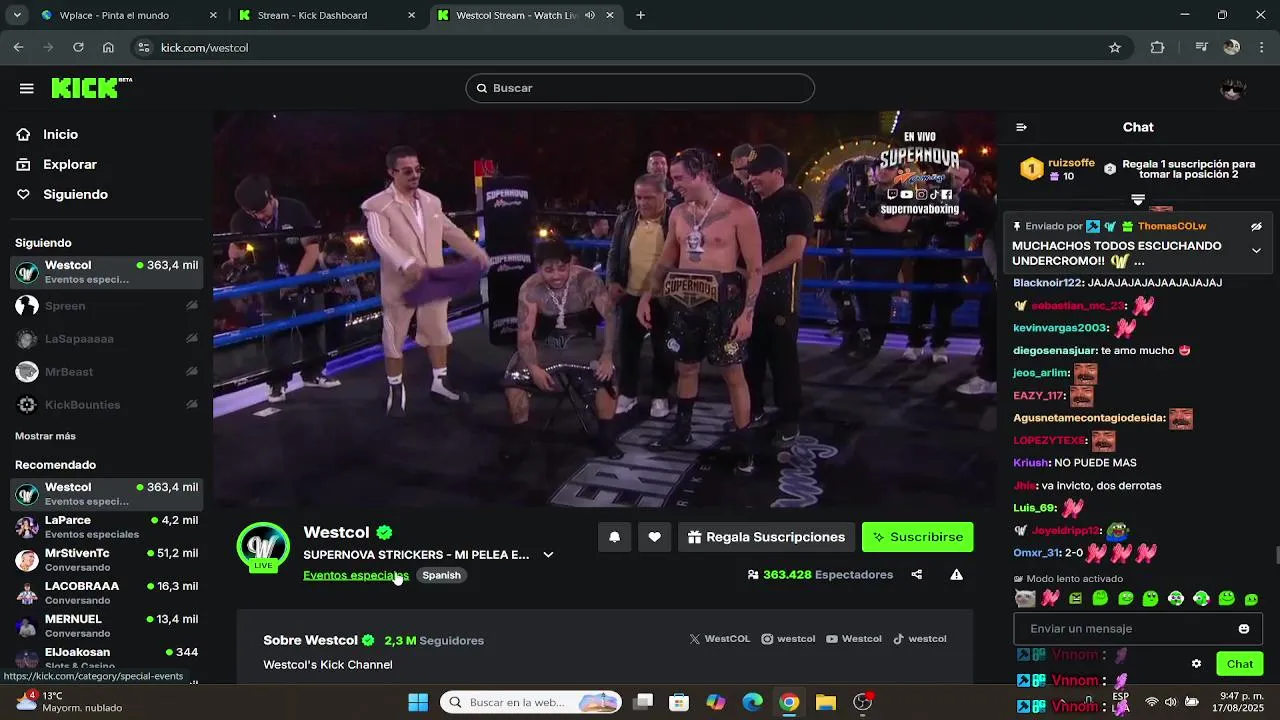Open MERNUEL channel in Recomendado

(x=107, y=625)
